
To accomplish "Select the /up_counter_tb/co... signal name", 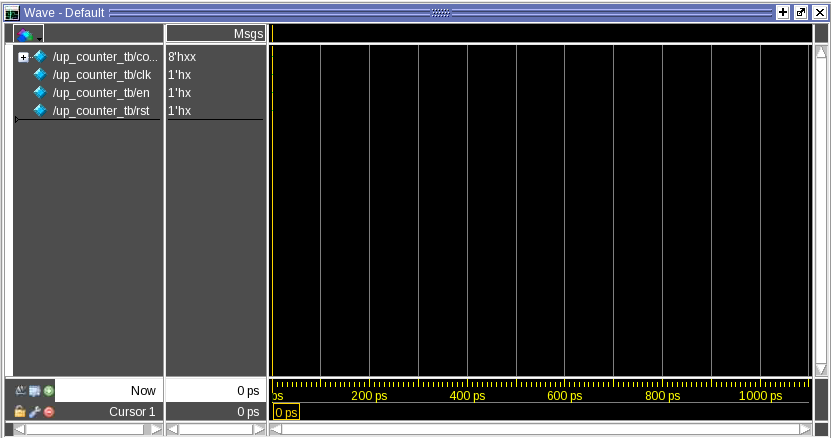I will click(105, 57).
